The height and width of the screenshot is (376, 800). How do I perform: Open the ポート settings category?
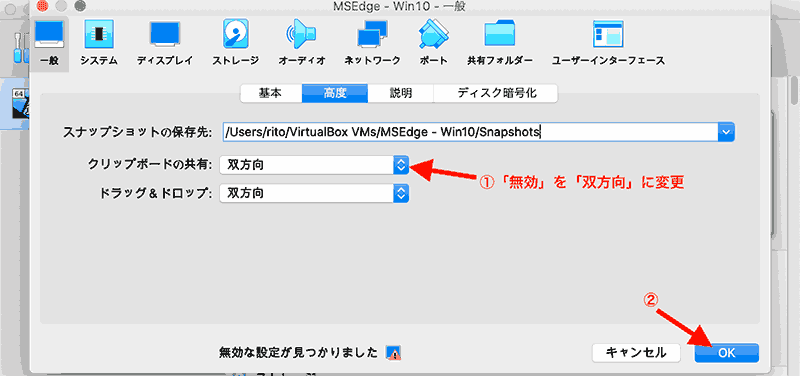pos(433,43)
